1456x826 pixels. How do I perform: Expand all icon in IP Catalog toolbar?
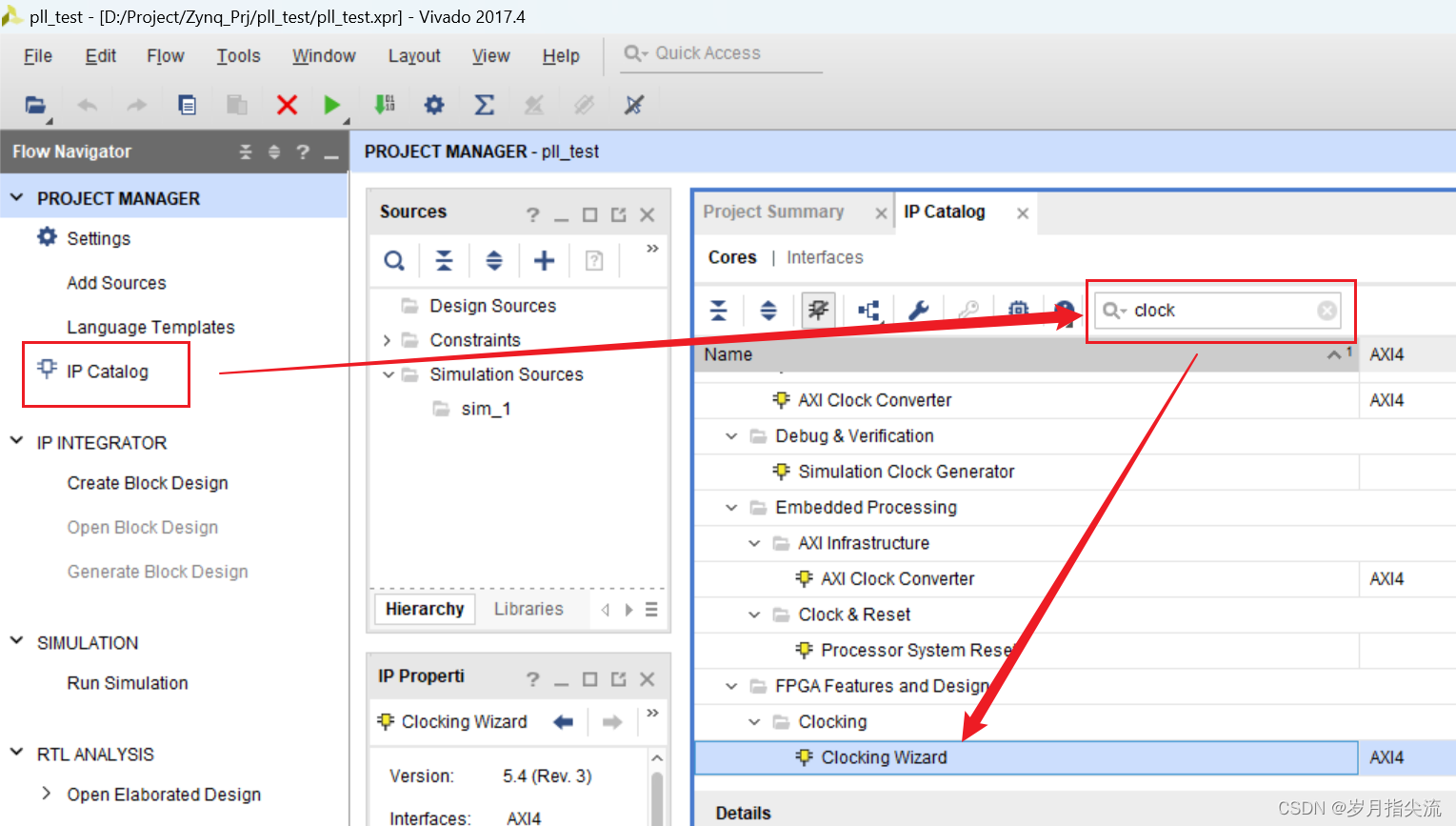768,310
